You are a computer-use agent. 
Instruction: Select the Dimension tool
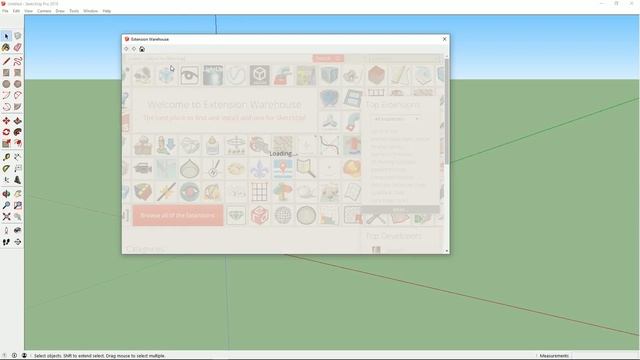[x=18, y=157]
